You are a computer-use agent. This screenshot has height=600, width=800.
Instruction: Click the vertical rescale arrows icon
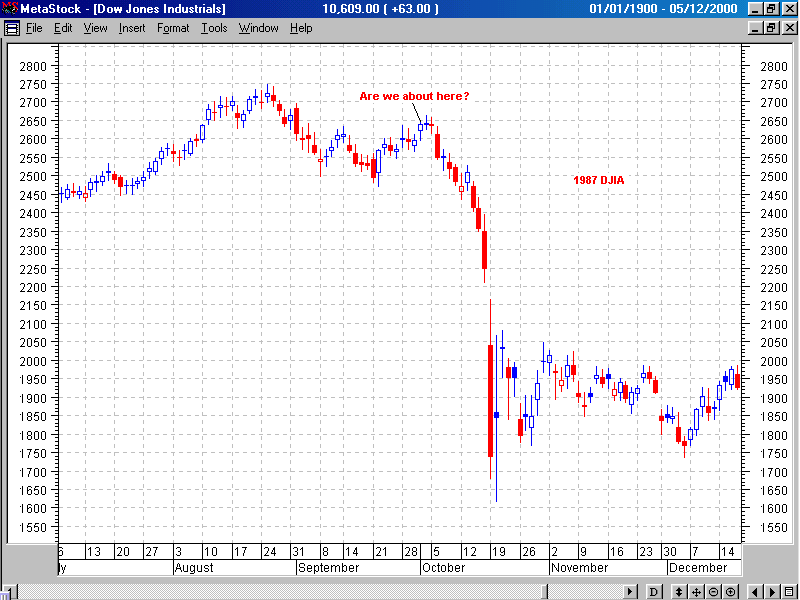pos(679,592)
